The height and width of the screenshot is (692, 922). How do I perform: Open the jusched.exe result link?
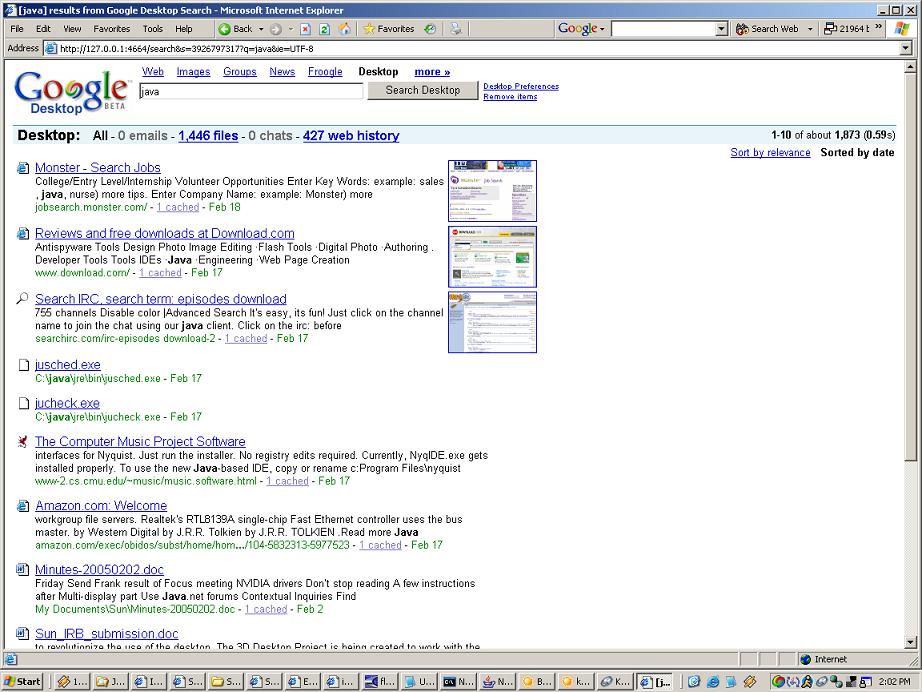68,365
